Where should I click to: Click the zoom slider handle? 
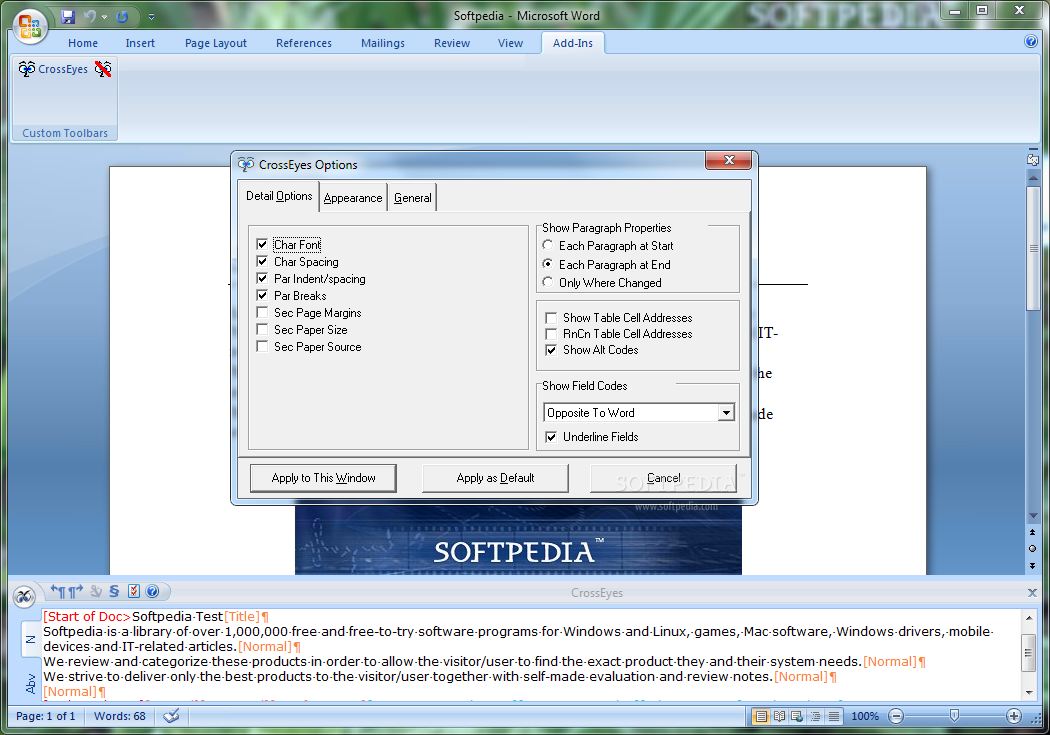(954, 716)
